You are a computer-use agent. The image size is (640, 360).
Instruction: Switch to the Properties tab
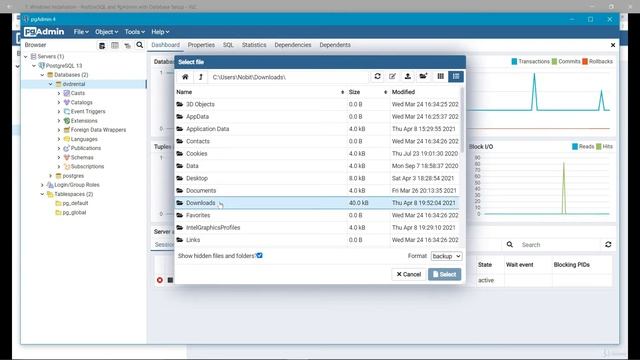[201, 45]
